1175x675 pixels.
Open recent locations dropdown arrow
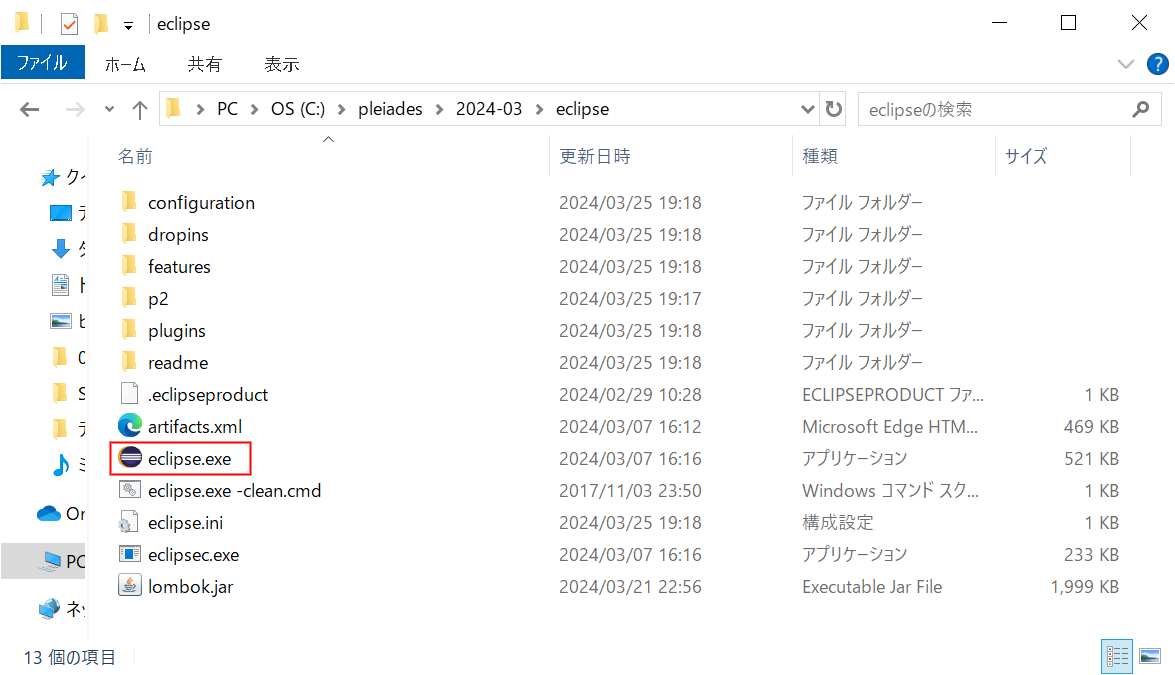tap(109, 109)
